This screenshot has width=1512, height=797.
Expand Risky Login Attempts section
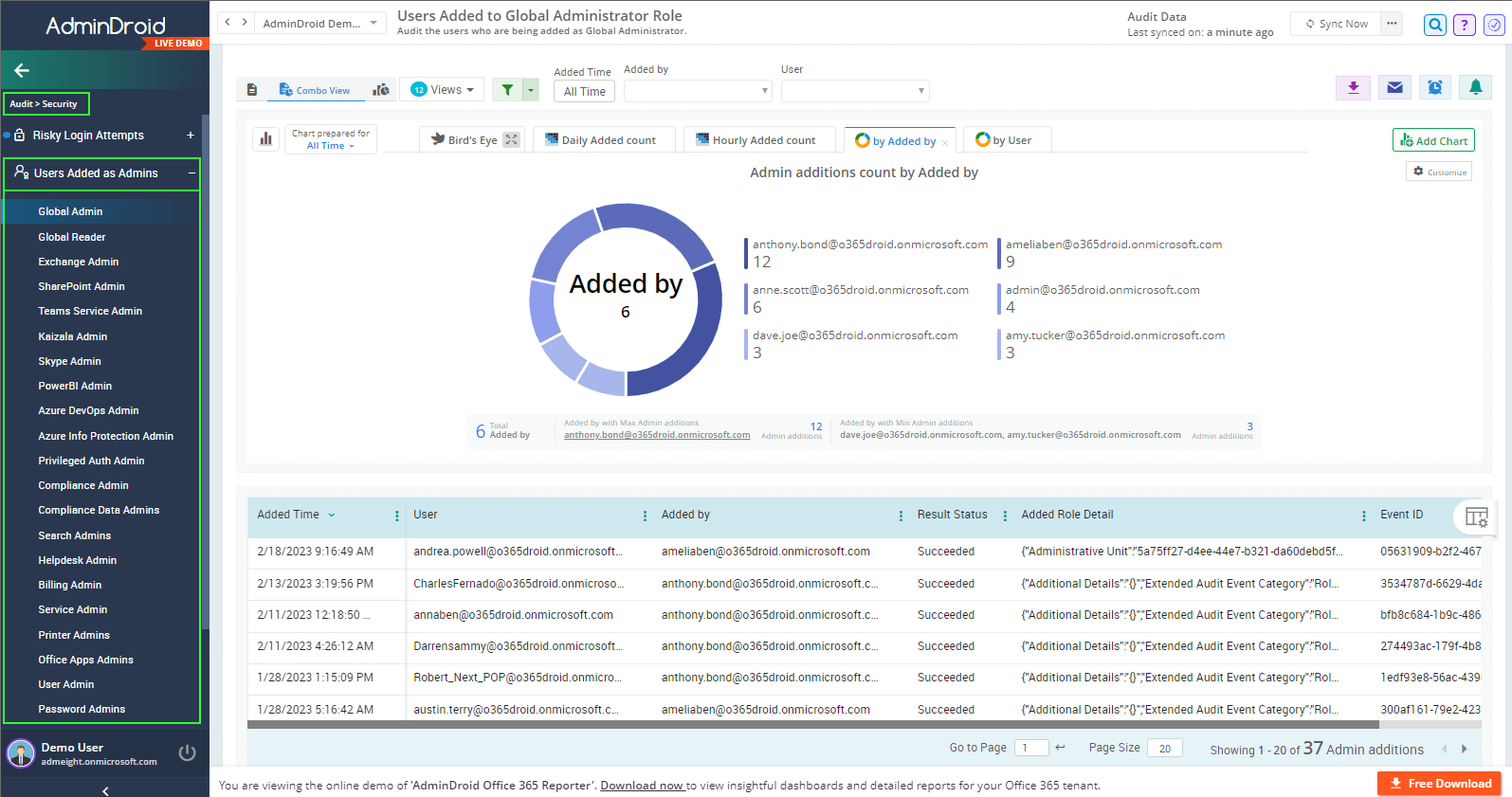191,136
